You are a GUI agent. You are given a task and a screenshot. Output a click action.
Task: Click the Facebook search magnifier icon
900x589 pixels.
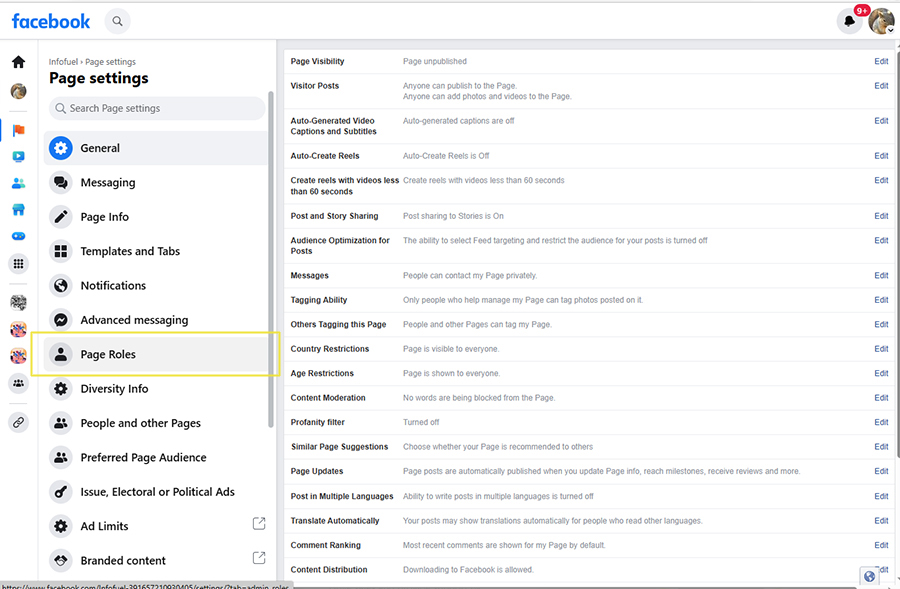tap(118, 20)
